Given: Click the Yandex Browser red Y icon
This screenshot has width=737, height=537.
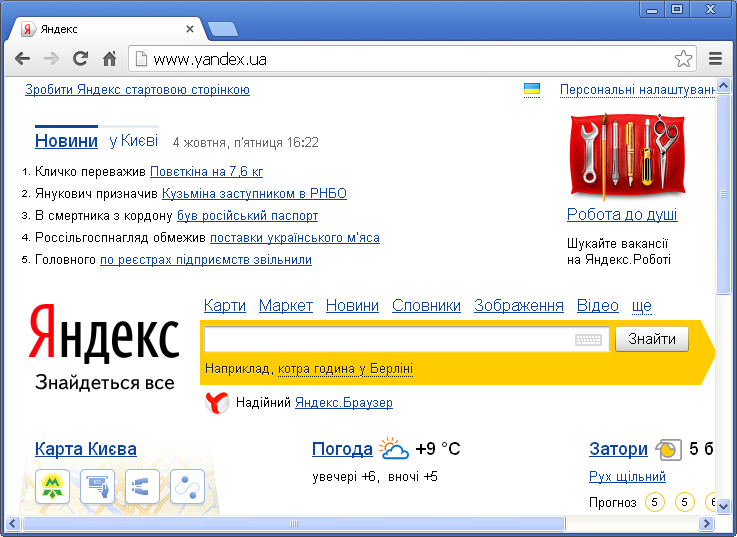Looking at the screenshot, I should [217, 403].
